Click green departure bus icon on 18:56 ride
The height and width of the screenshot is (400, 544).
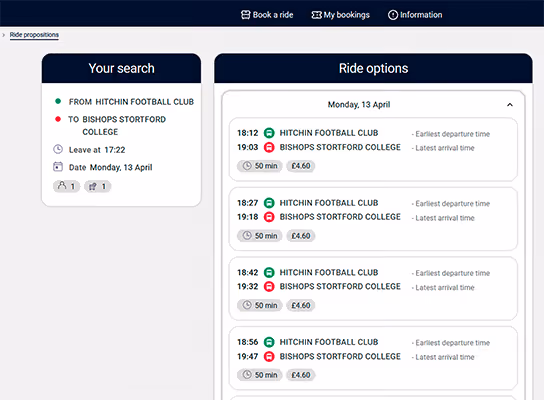(x=269, y=342)
